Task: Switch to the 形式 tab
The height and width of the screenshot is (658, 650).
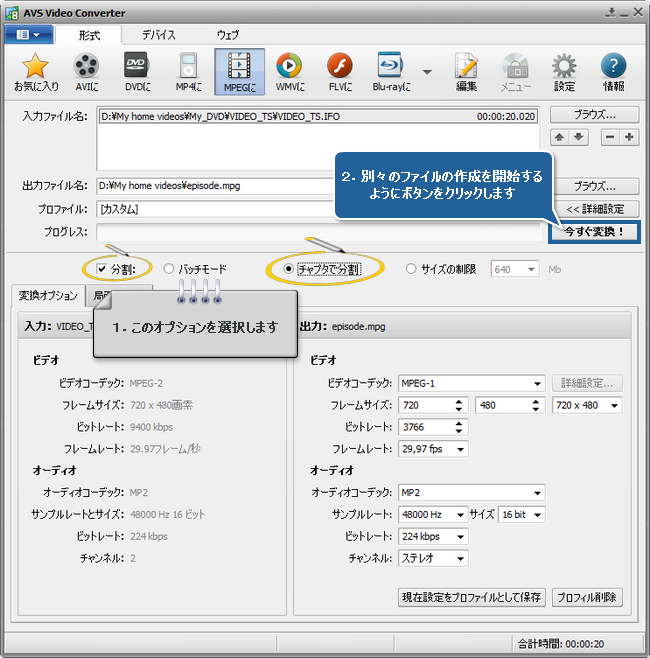Action: point(89,35)
